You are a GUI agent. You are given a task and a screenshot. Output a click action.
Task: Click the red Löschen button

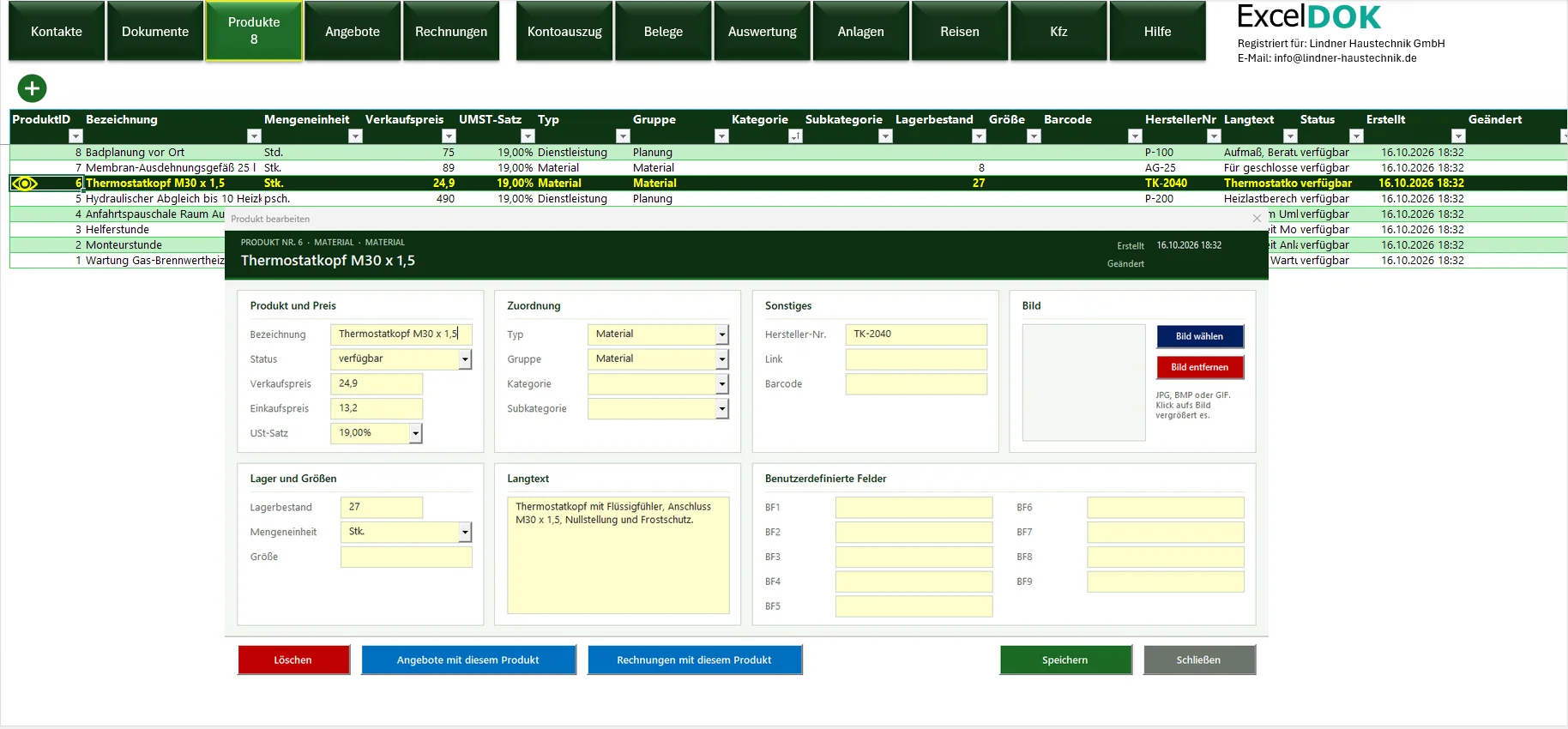(x=293, y=660)
